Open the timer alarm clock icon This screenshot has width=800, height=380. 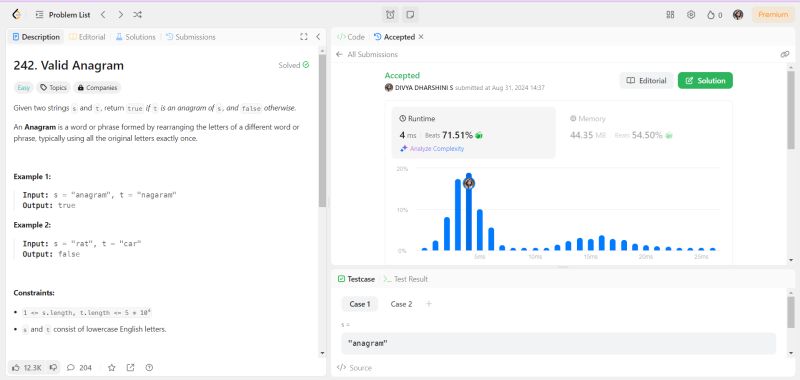click(390, 15)
